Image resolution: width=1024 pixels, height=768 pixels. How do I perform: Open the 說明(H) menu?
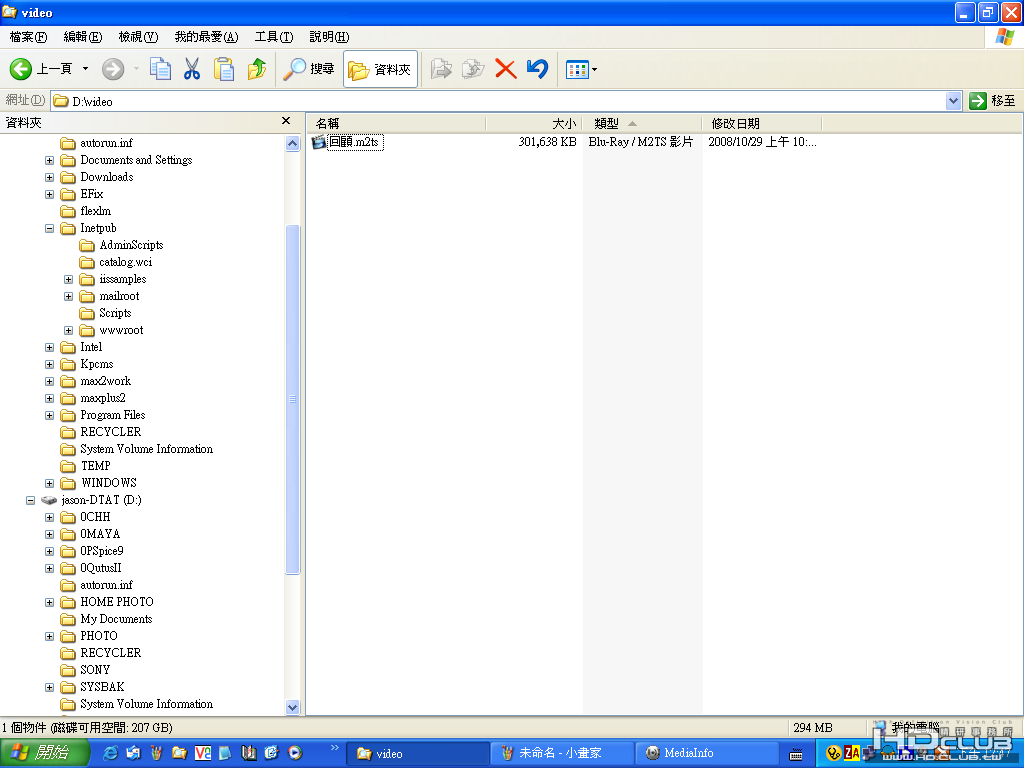coord(329,37)
